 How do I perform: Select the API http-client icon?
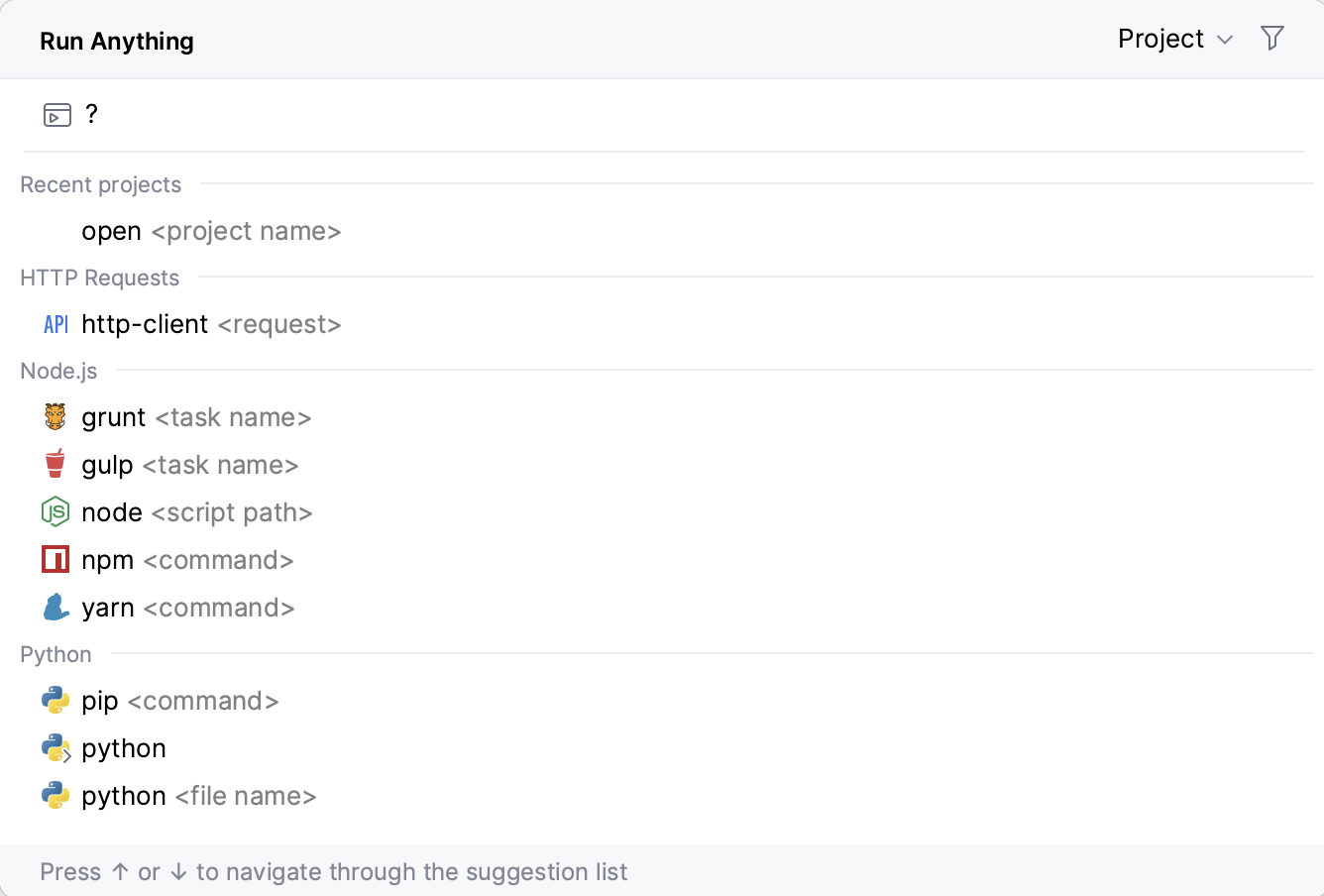[55, 323]
